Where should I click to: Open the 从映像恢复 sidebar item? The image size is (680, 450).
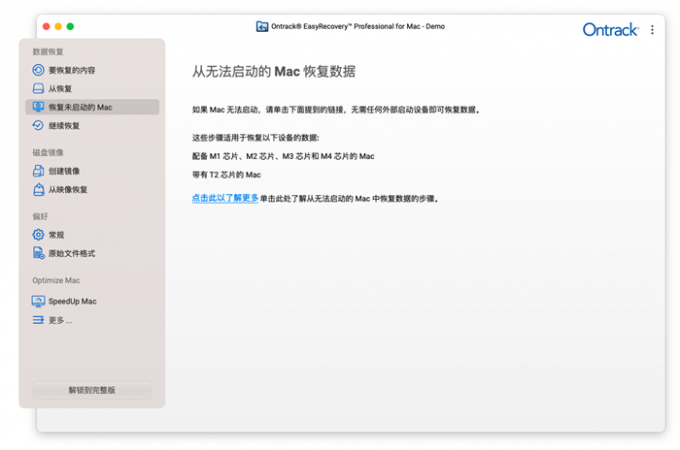pyautogui.click(x=92, y=189)
